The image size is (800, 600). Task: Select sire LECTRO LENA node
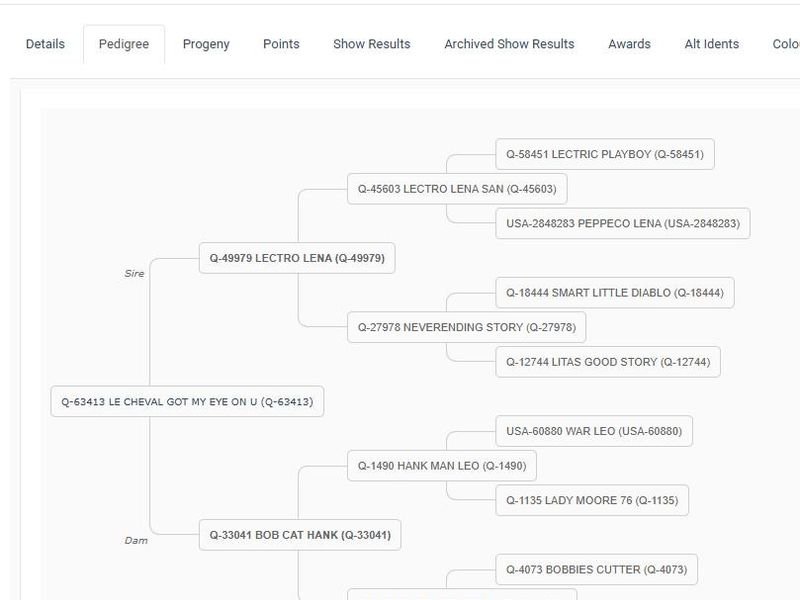pyautogui.click(x=297, y=258)
